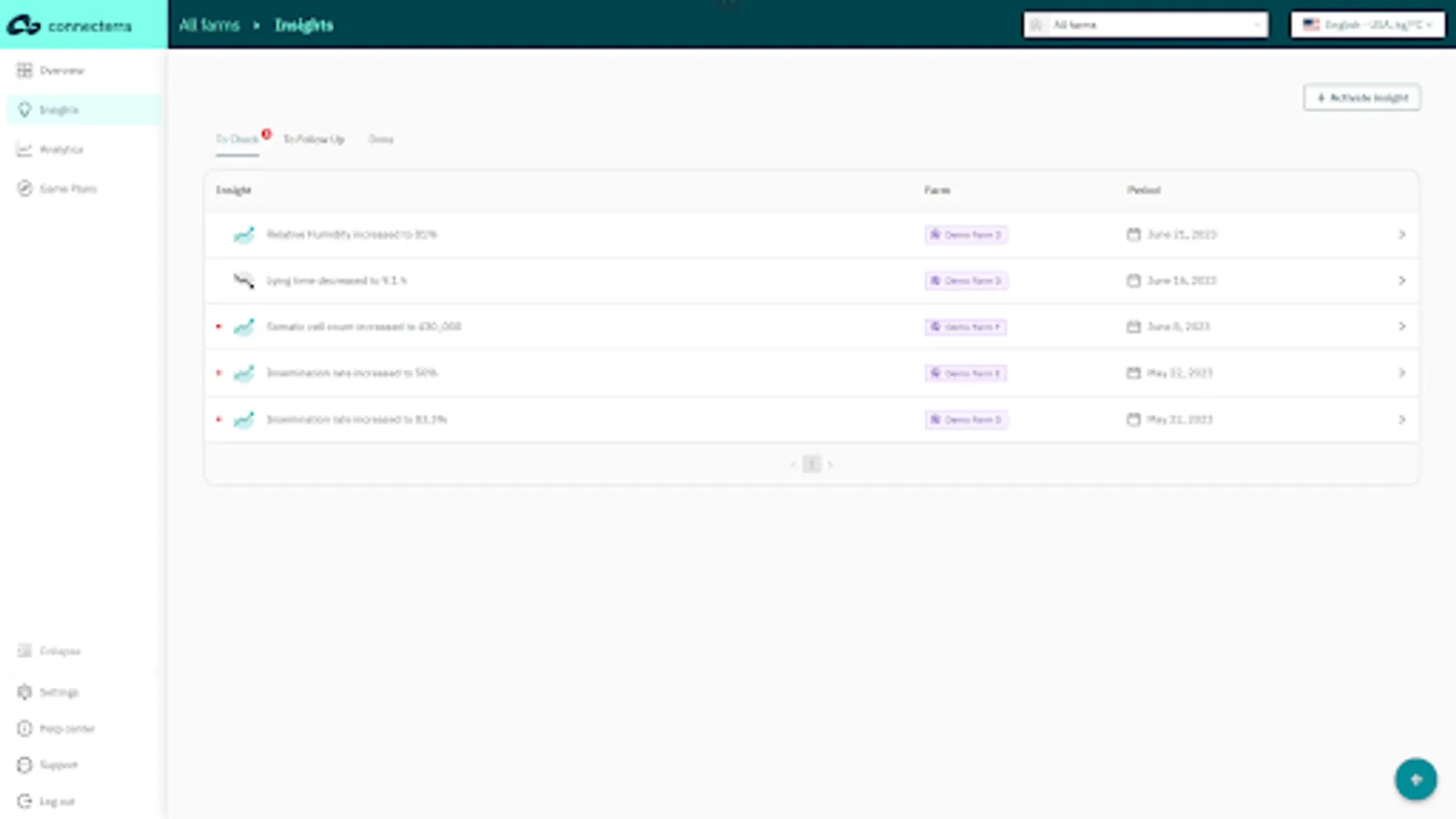The image size is (1456, 819).
Task: Open the English language dropdown
Action: point(1368,25)
